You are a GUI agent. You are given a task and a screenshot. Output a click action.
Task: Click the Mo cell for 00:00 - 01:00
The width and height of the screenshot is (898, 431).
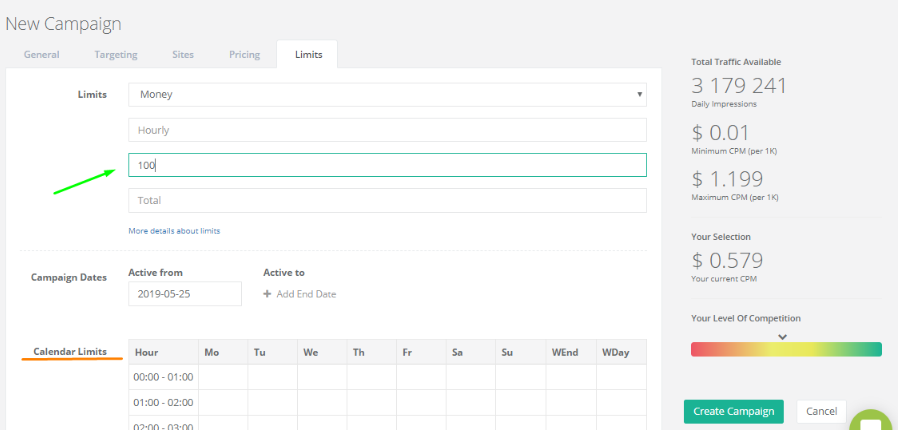223,377
